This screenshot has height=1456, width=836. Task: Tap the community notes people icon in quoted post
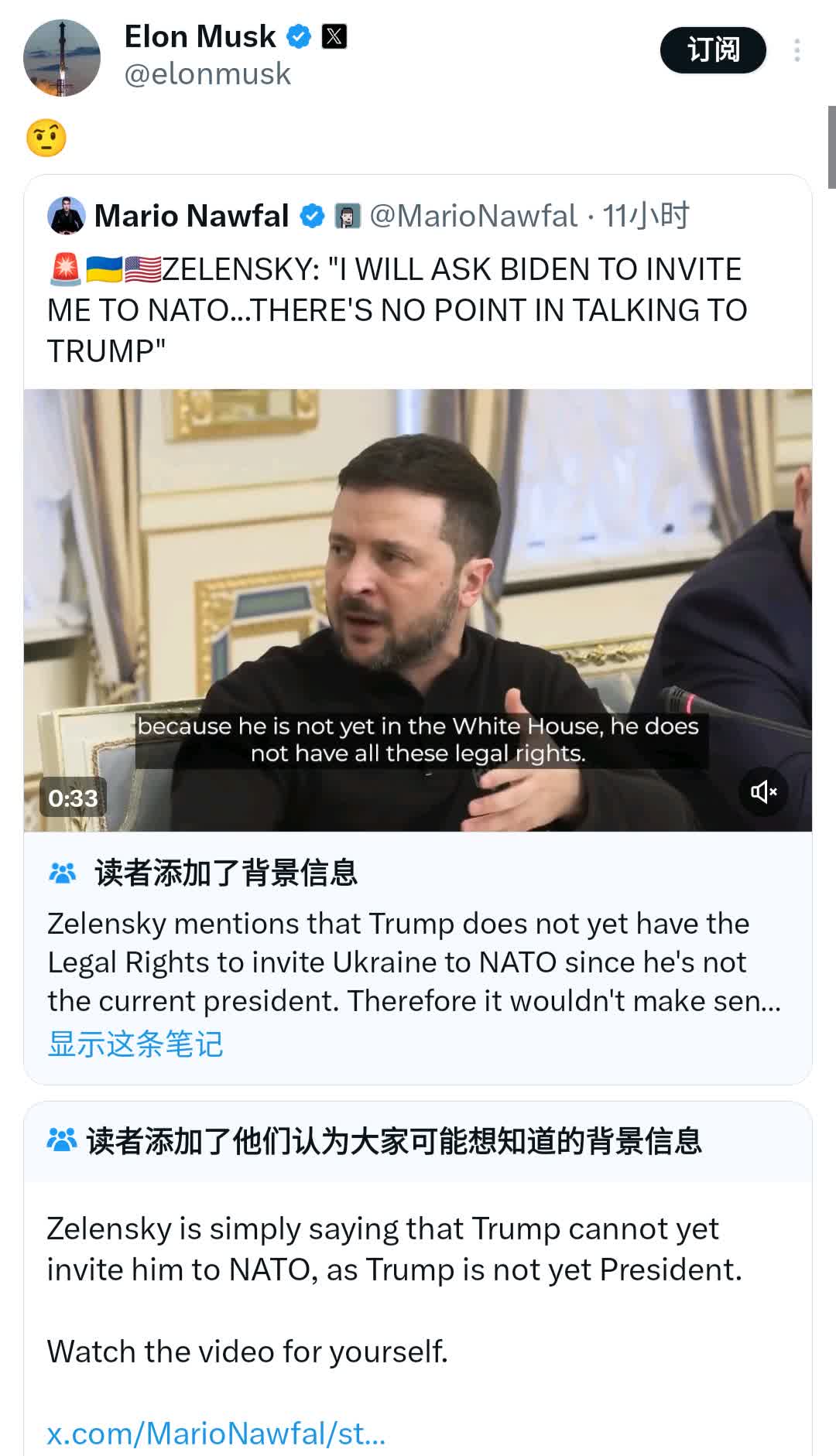(x=63, y=873)
